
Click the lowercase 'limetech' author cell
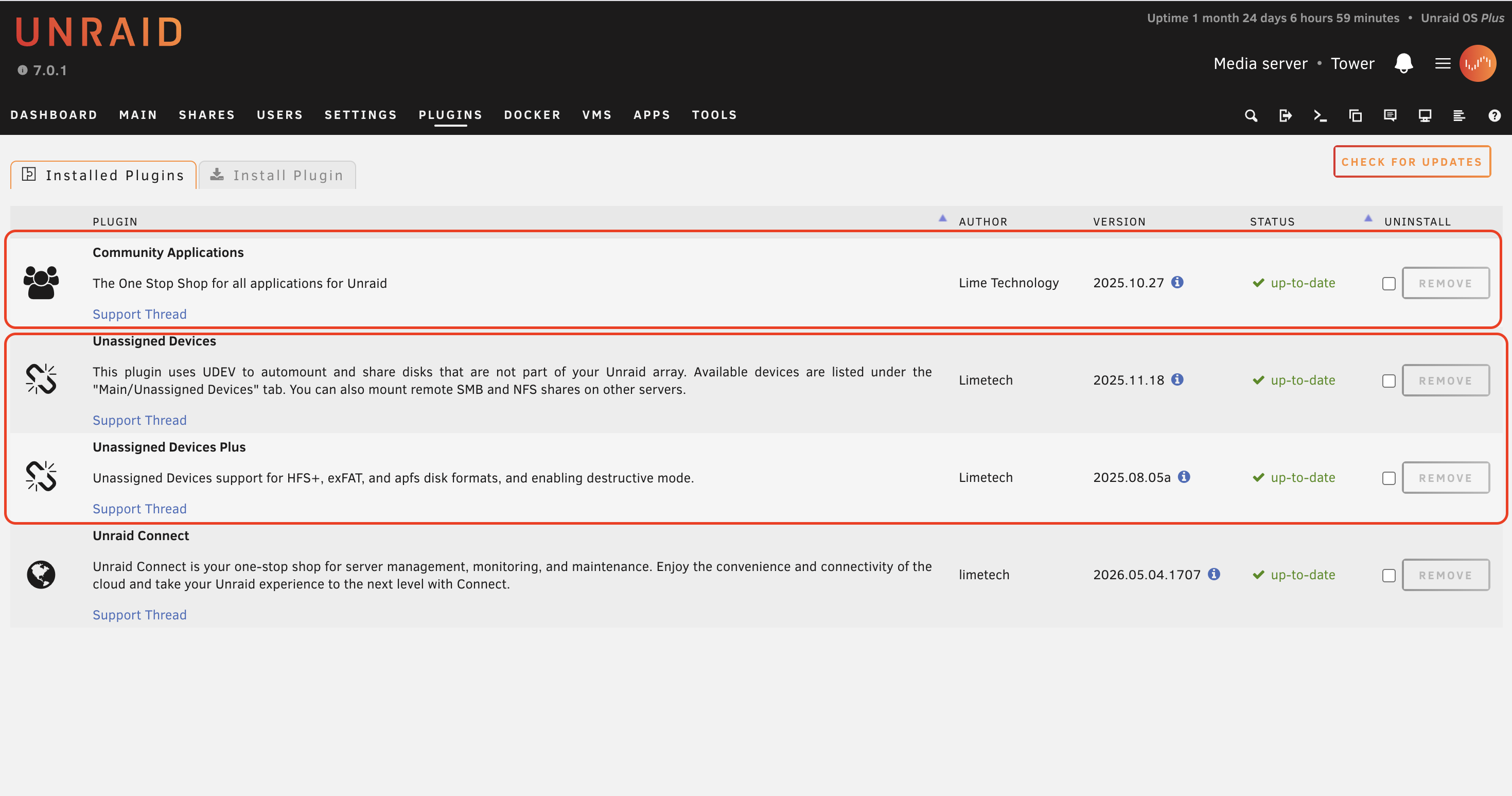coord(984,575)
